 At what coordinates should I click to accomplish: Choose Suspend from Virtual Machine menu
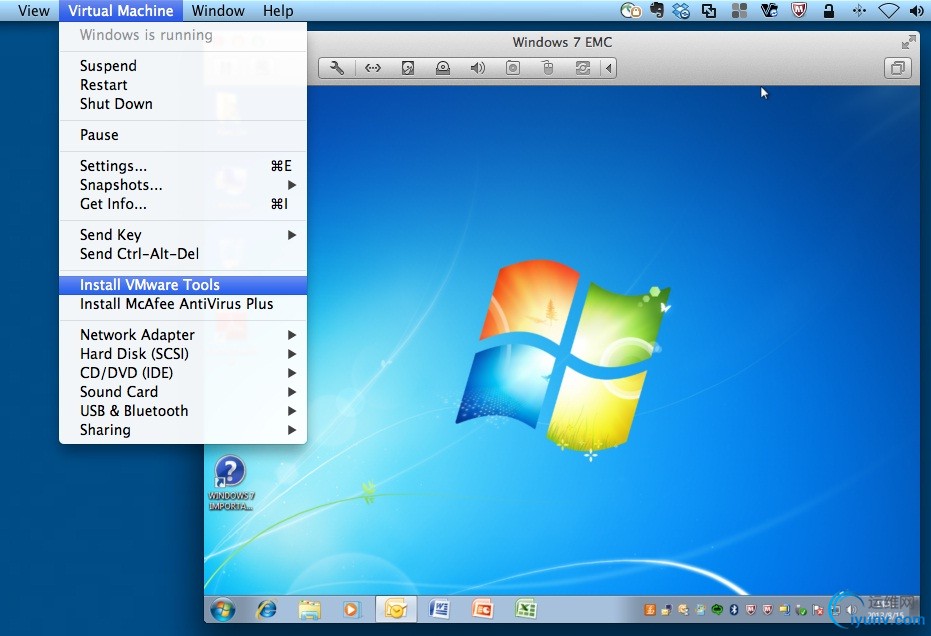coord(108,66)
